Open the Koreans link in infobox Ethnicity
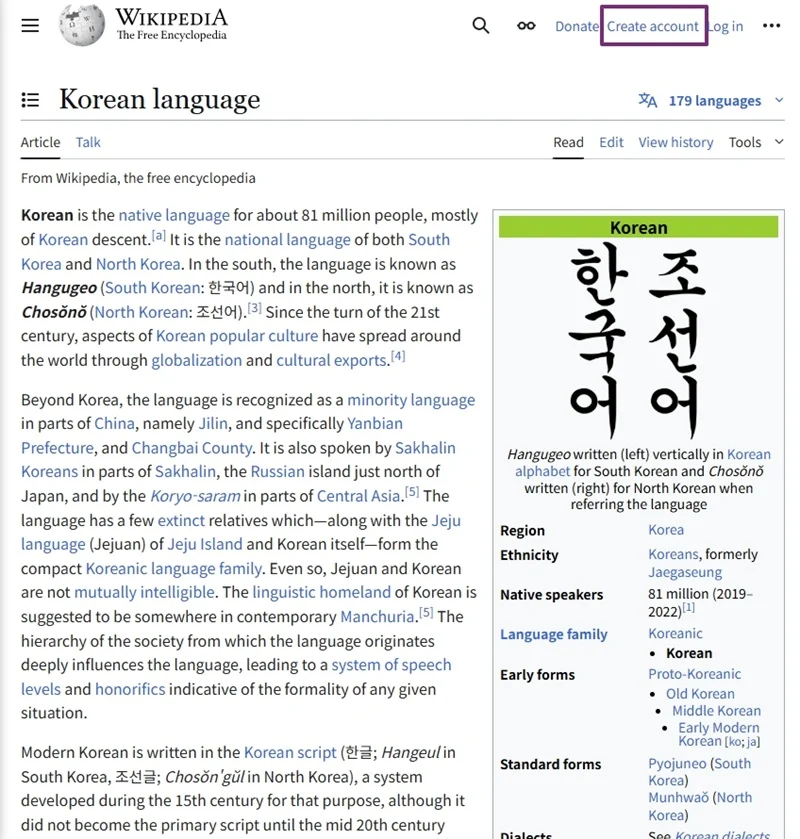 pyautogui.click(x=673, y=554)
